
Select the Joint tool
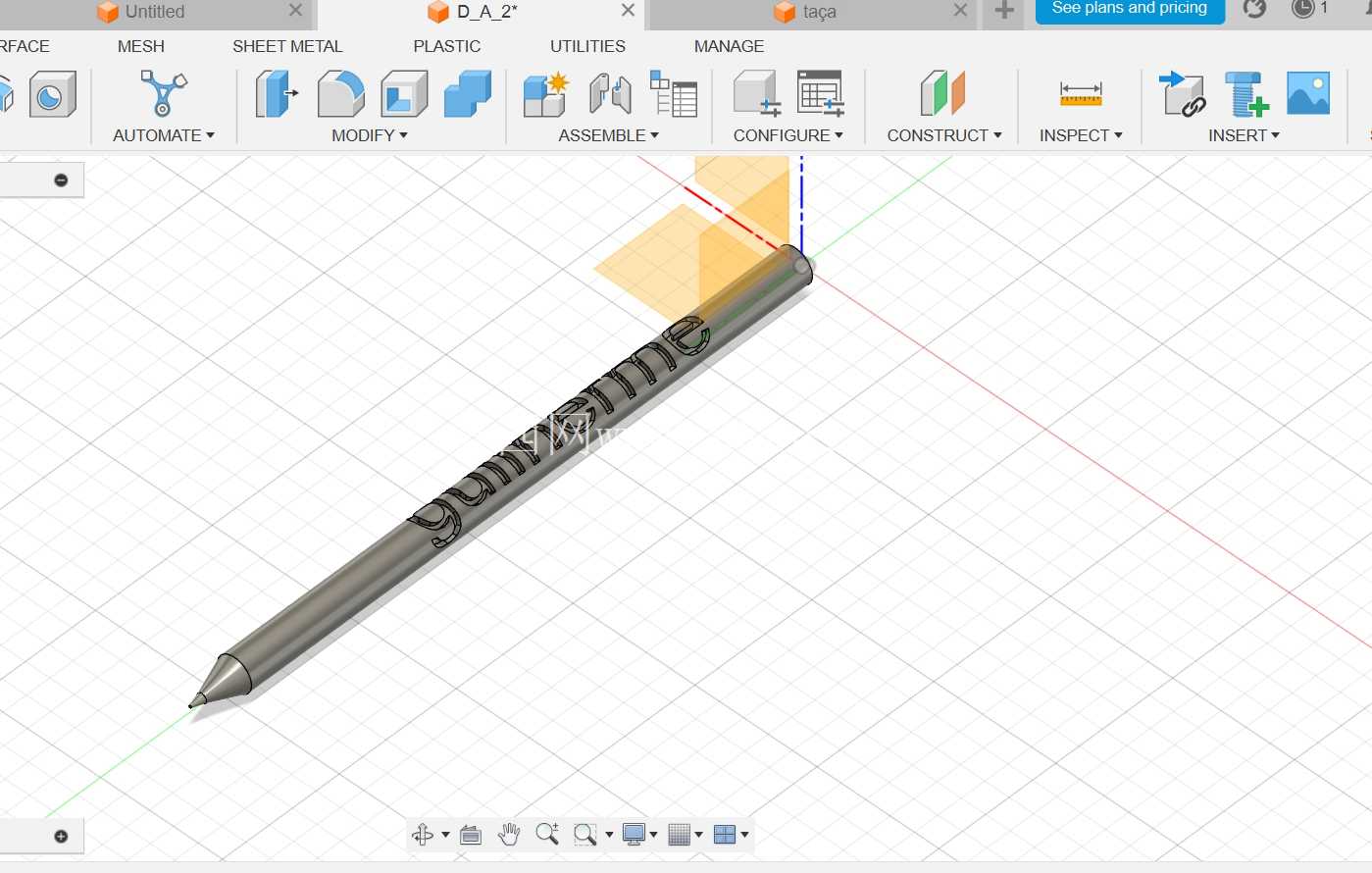(610, 94)
